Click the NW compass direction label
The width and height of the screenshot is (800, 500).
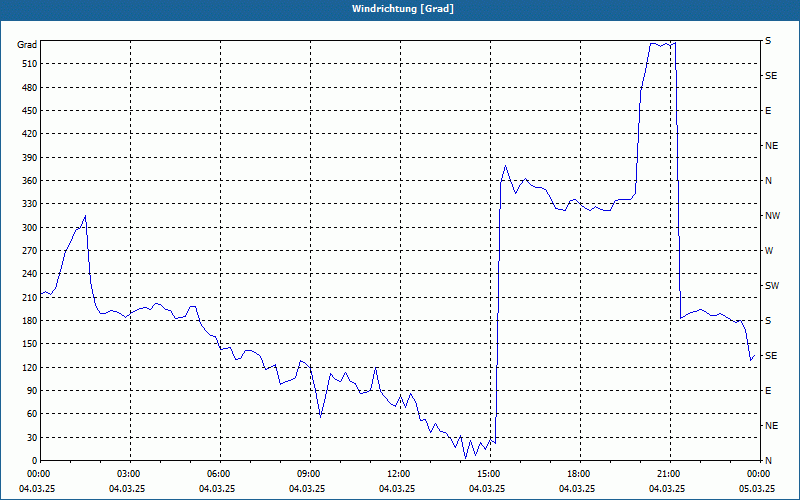coord(772,216)
